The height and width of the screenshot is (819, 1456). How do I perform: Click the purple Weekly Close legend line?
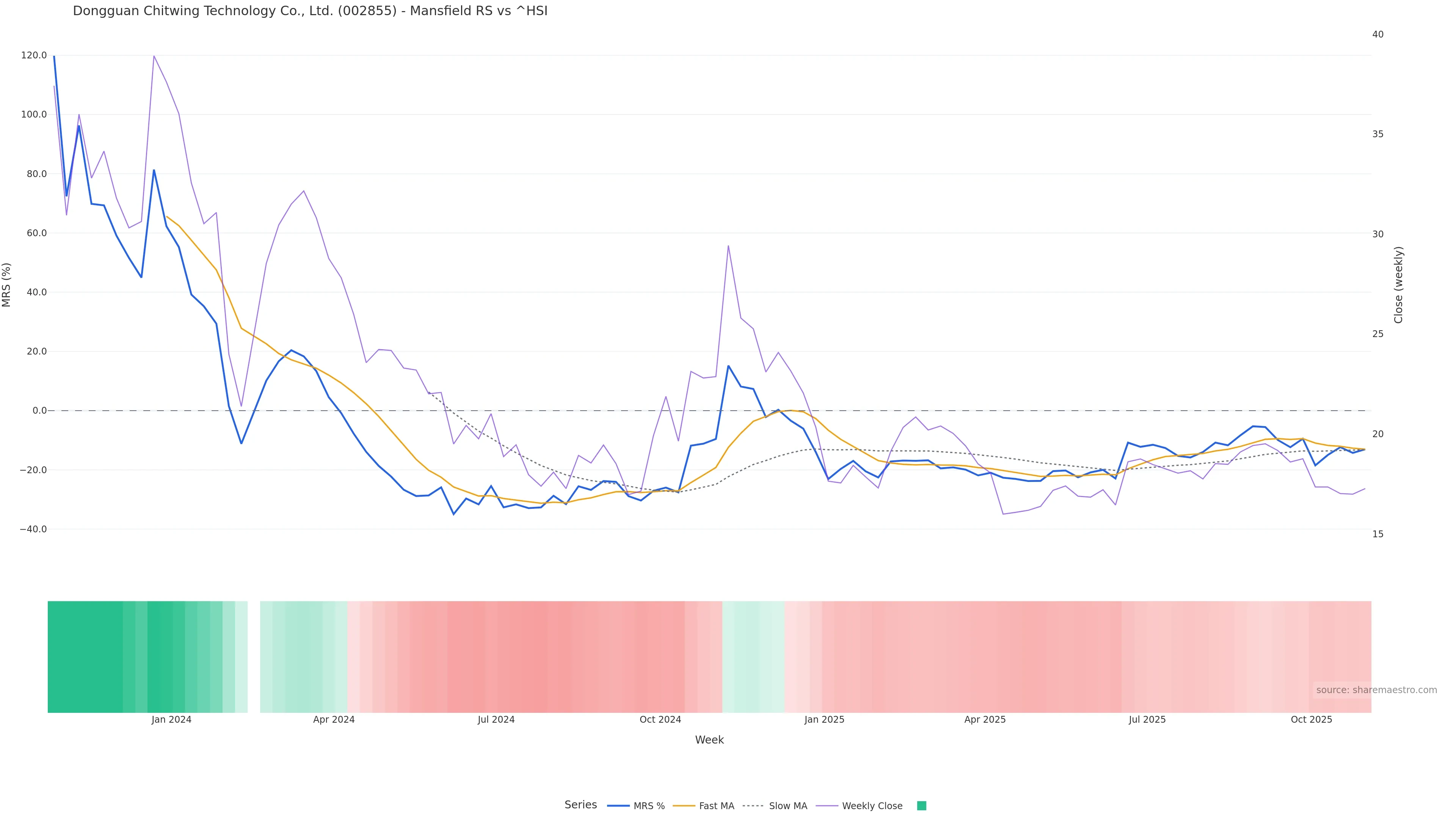tap(827, 806)
